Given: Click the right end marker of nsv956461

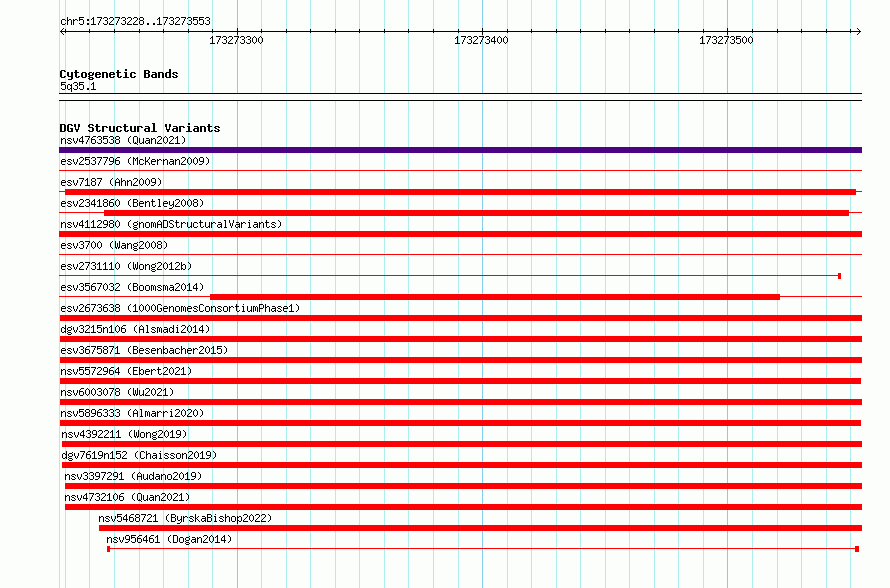Looking at the screenshot, I should click(857, 549).
